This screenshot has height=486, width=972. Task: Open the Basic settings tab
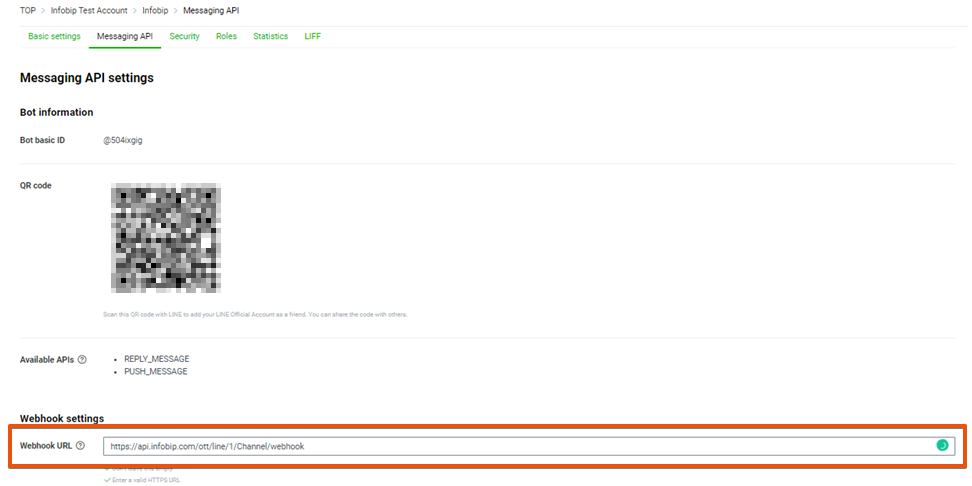54,37
